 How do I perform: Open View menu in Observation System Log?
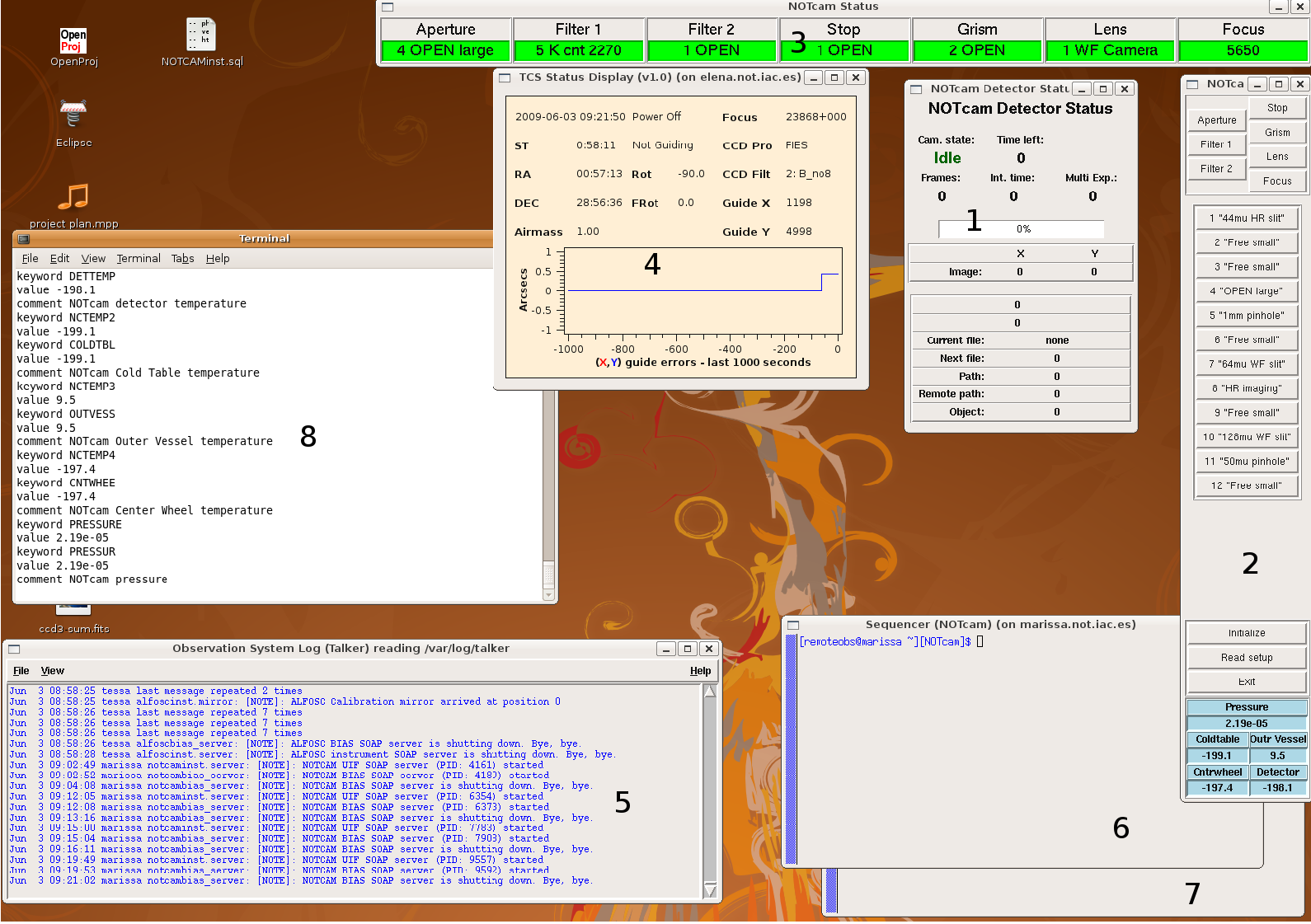click(53, 671)
